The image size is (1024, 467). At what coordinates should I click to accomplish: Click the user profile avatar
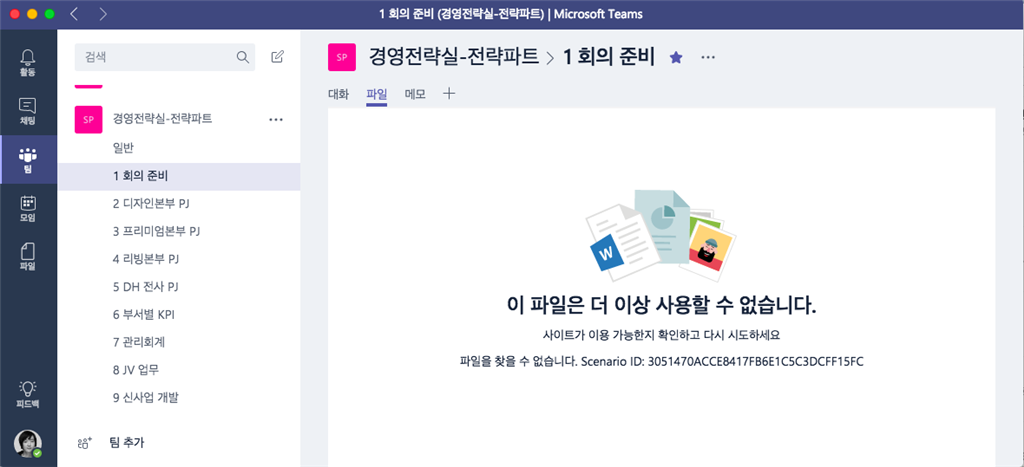click(x=28, y=443)
